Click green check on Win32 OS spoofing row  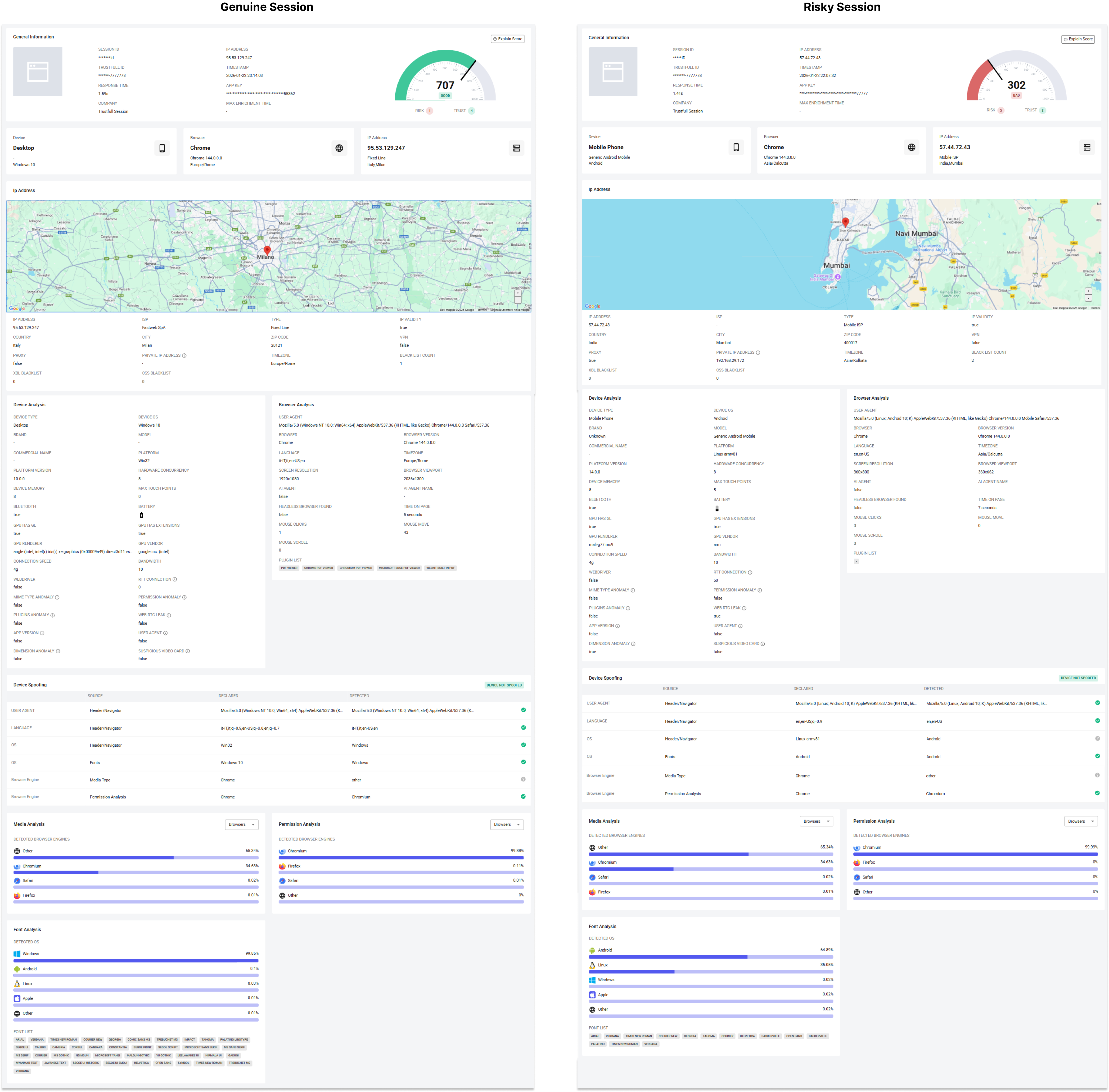[x=523, y=745]
